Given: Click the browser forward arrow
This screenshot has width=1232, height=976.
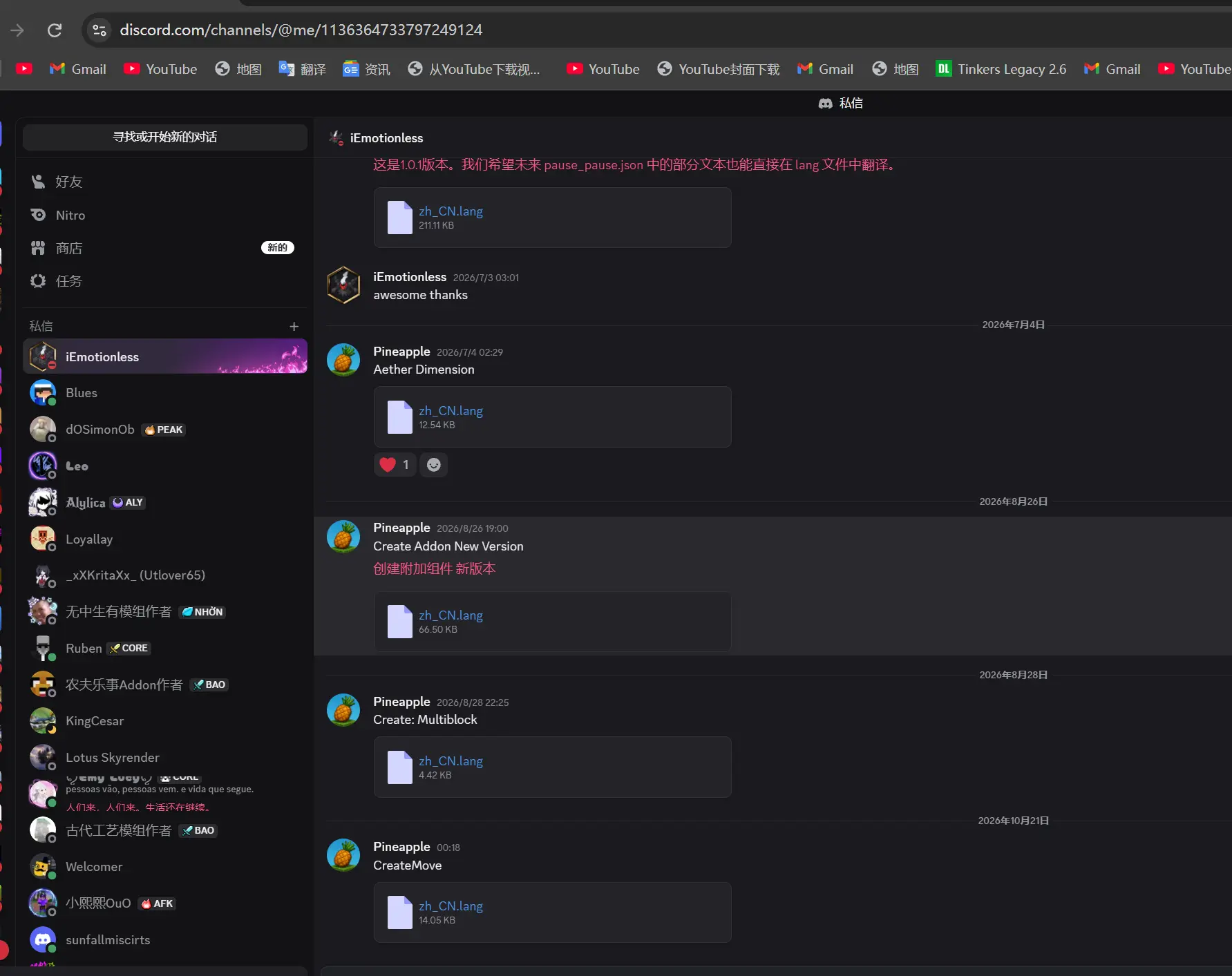Looking at the screenshot, I should [17, 30].
